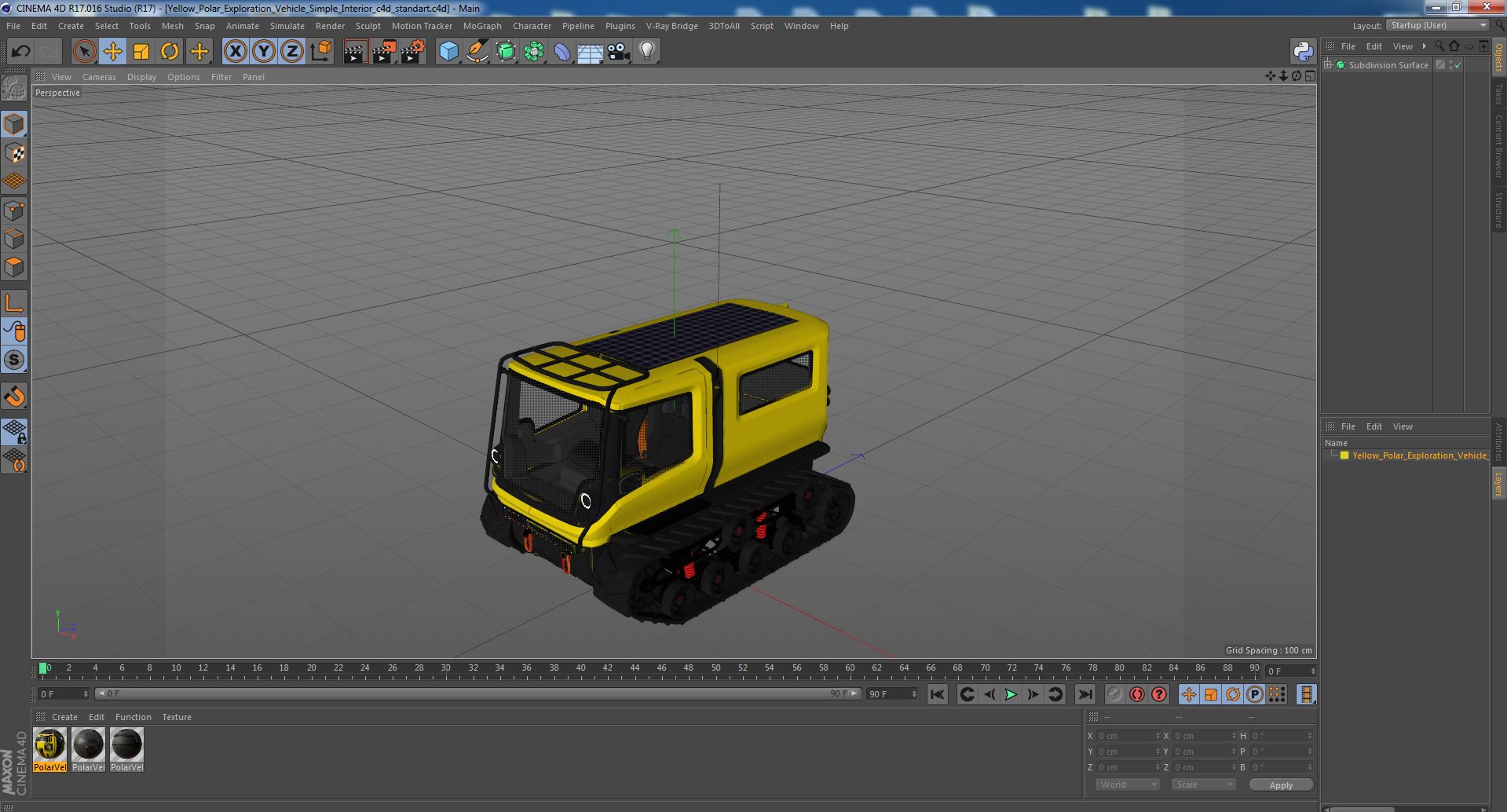Open Edit Render Settings
The image size is (1507, 812).
[413, 52]
